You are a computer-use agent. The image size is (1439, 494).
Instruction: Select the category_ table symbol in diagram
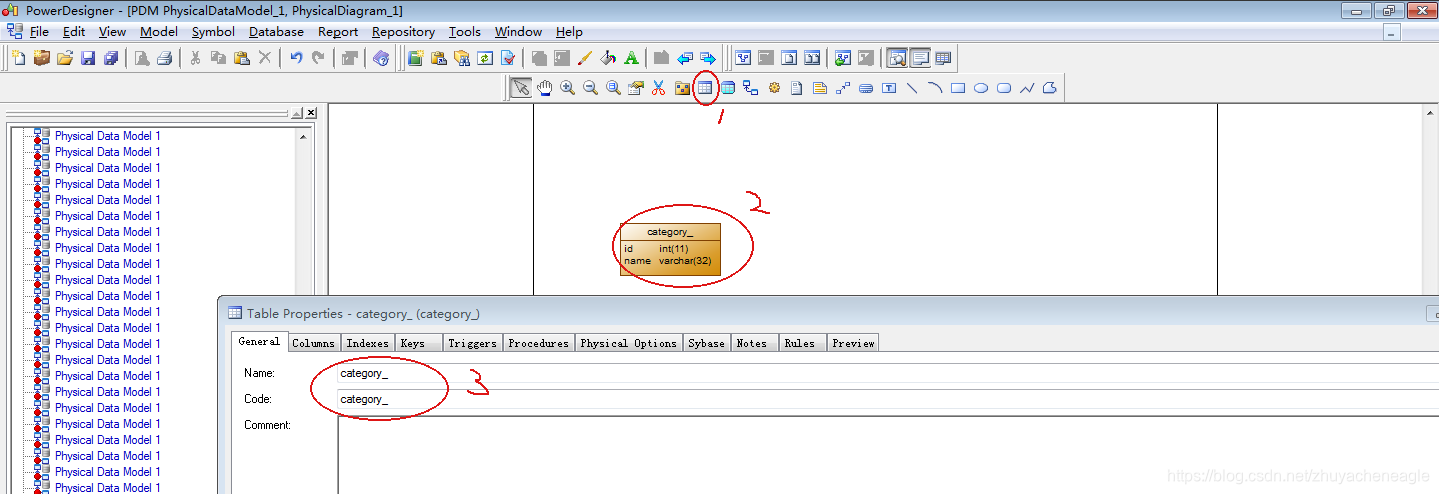[x=670, y=249]
